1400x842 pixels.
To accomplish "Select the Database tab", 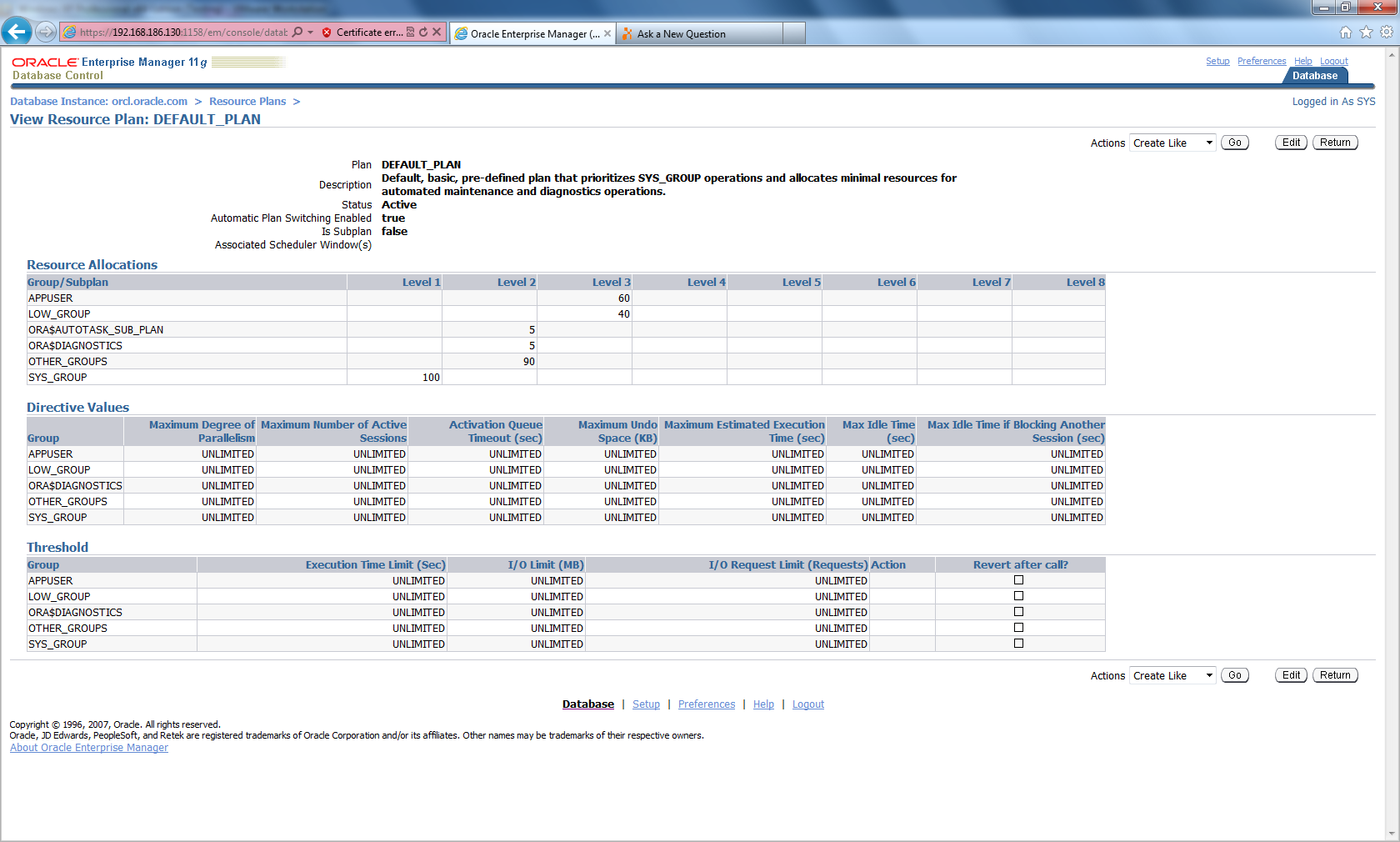I will (x=1315, y=75).
